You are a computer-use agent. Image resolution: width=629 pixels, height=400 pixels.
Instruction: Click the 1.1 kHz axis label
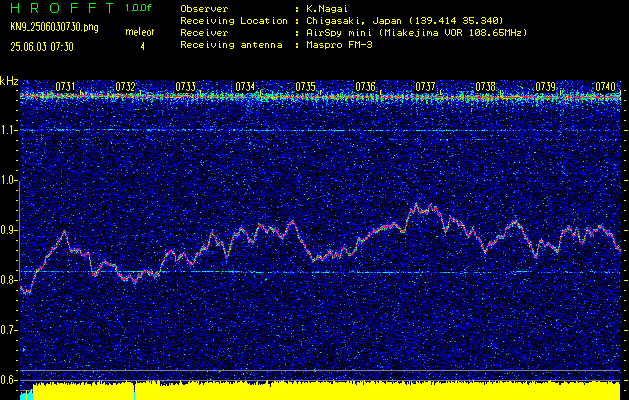click(9, 130)
